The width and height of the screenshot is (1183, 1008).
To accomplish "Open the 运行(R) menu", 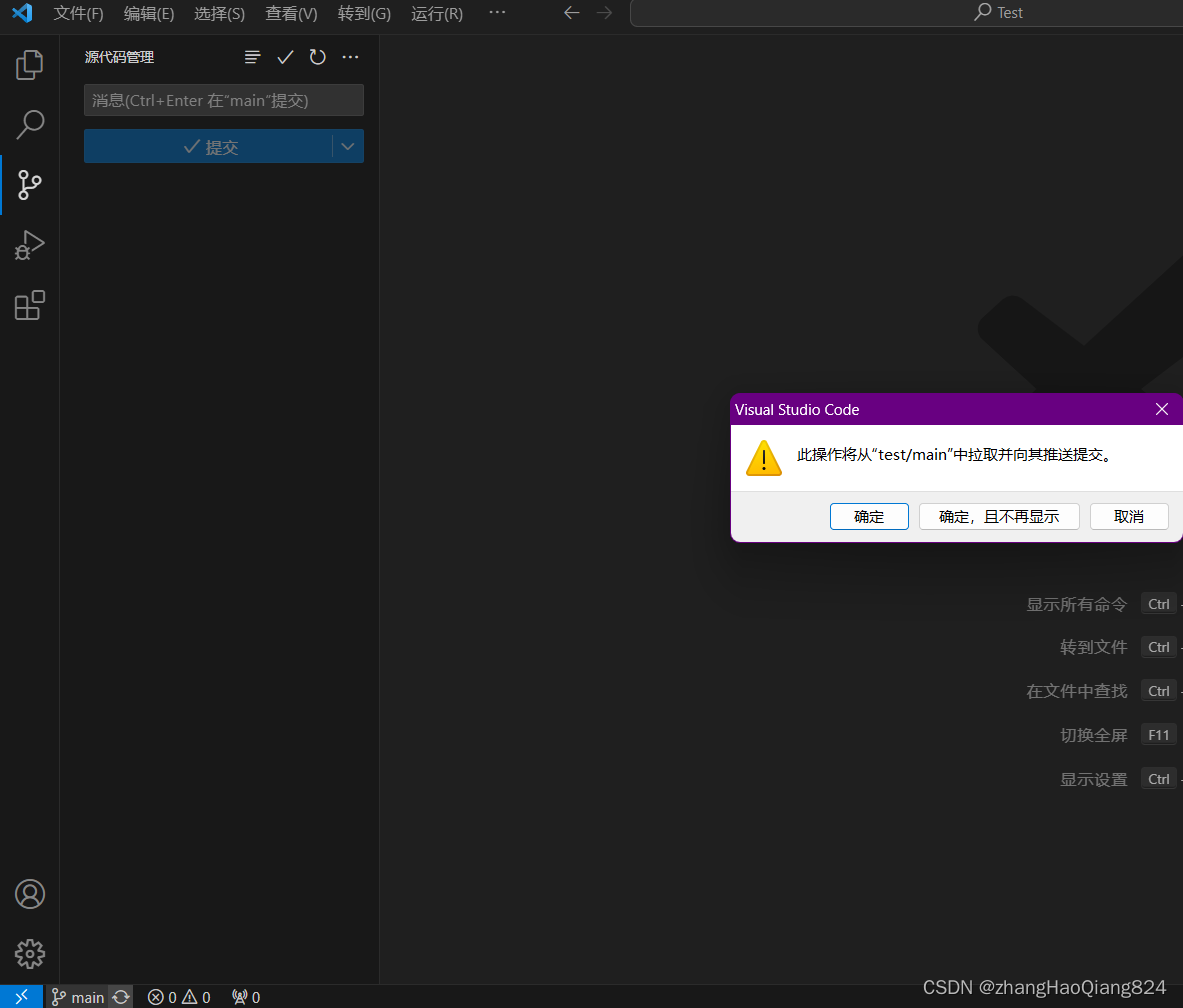I will (437, 14).
